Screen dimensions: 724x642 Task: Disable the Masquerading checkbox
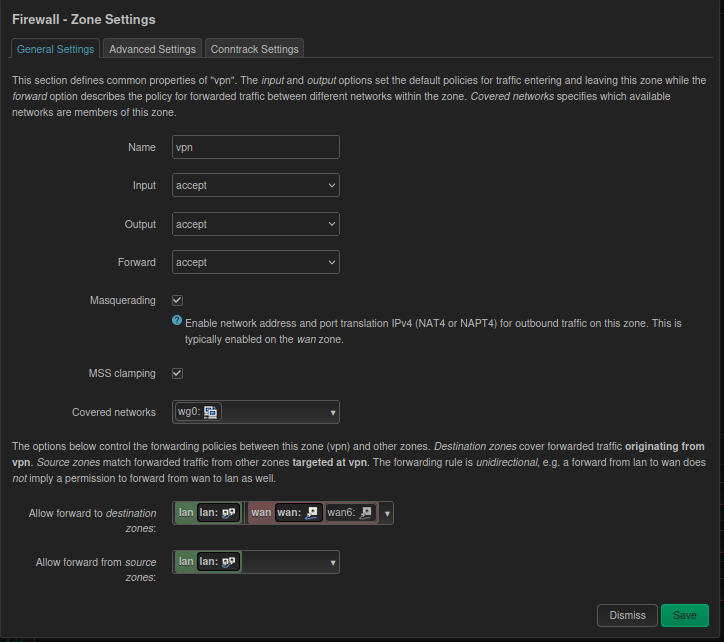(178, 300)
